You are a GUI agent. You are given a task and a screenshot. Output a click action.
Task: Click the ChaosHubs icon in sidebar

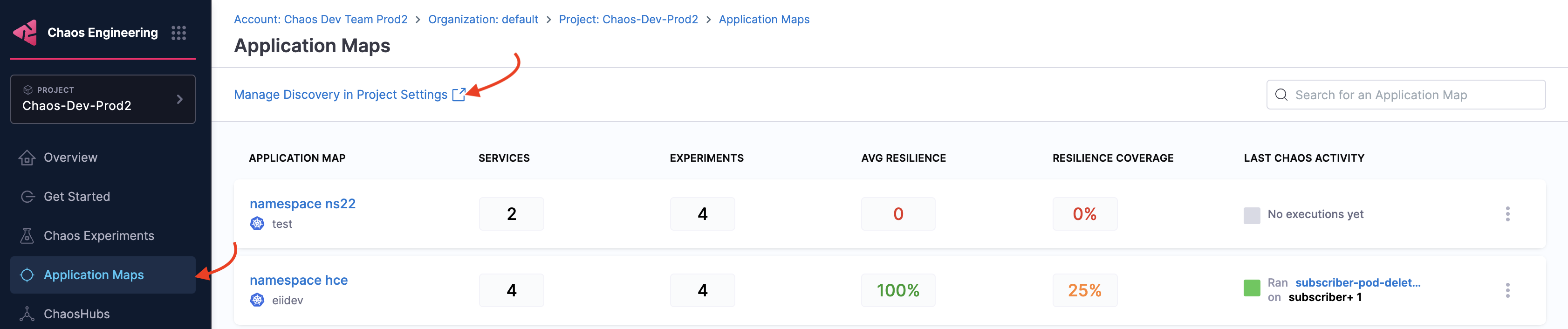pyautogui.click(x=27, y=314)
